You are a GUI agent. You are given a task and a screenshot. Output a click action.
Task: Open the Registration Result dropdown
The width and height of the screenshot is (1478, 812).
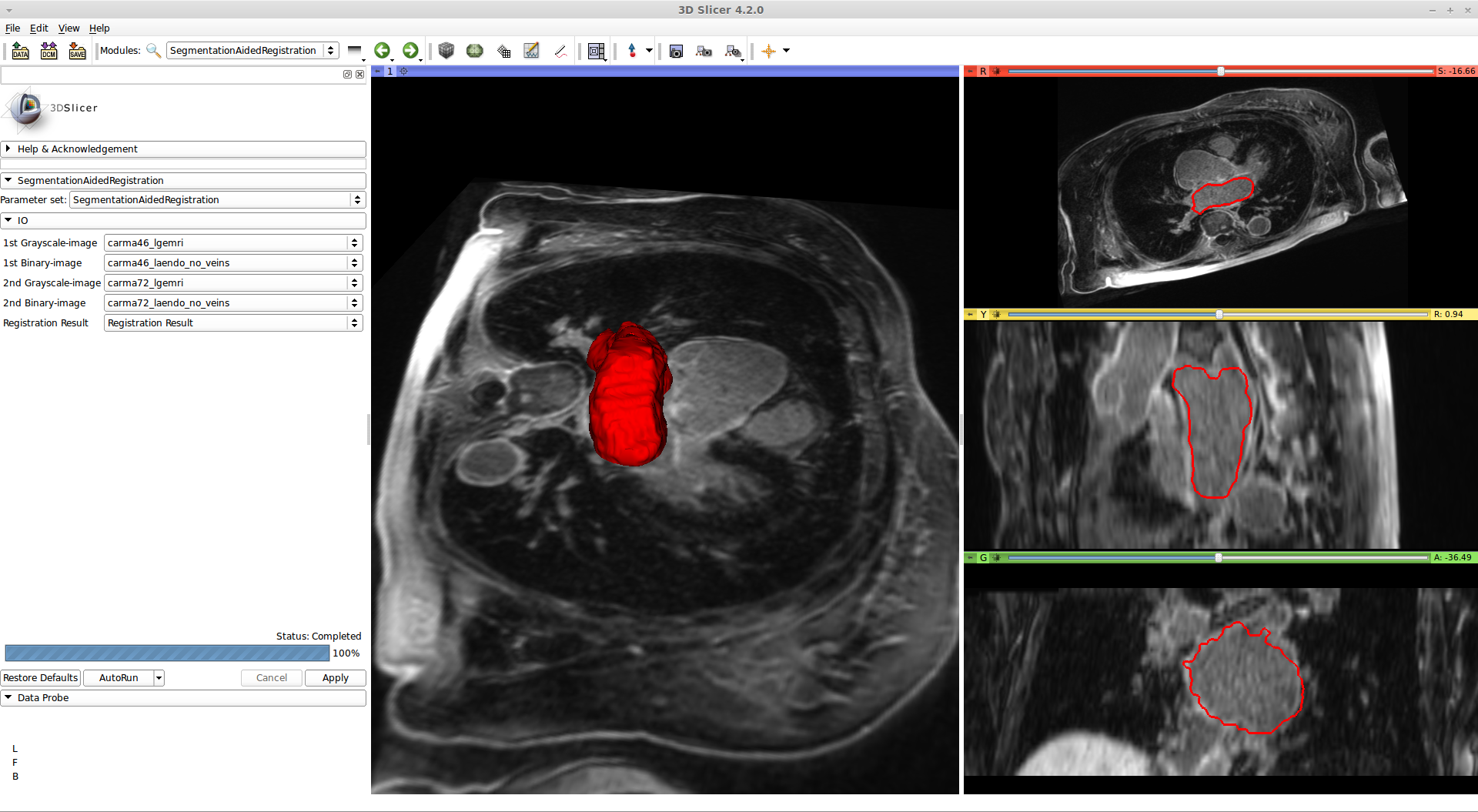click(233, 323)
